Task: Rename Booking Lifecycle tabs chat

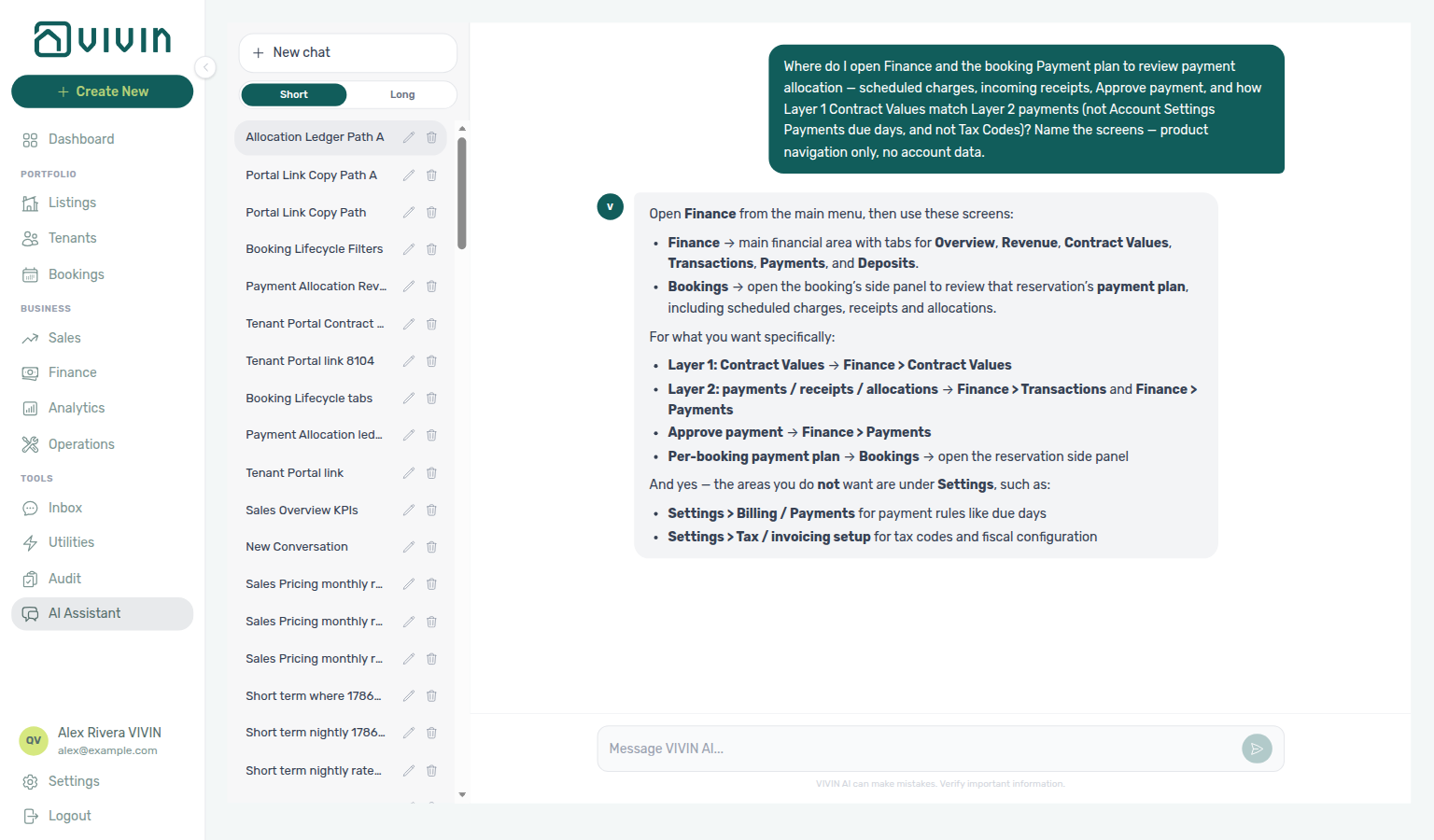Action: [408, 399]
